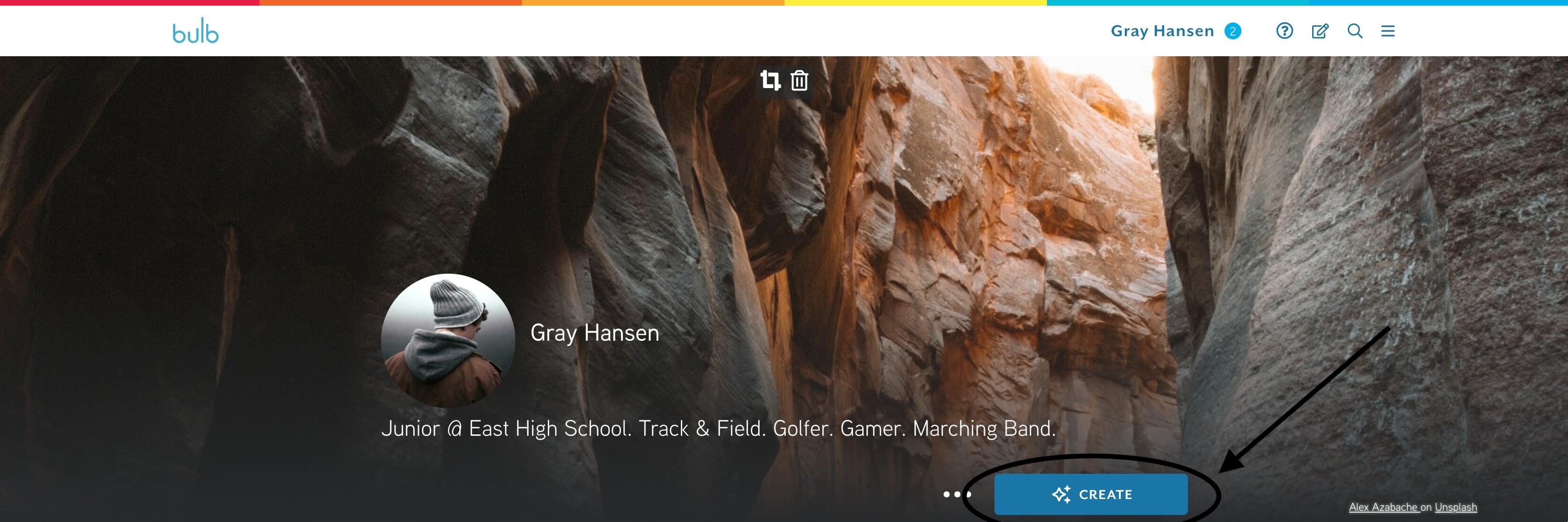The image size is (1568, 522).
Task: Open search with the magnifier icon
Action: (1355, 30)
